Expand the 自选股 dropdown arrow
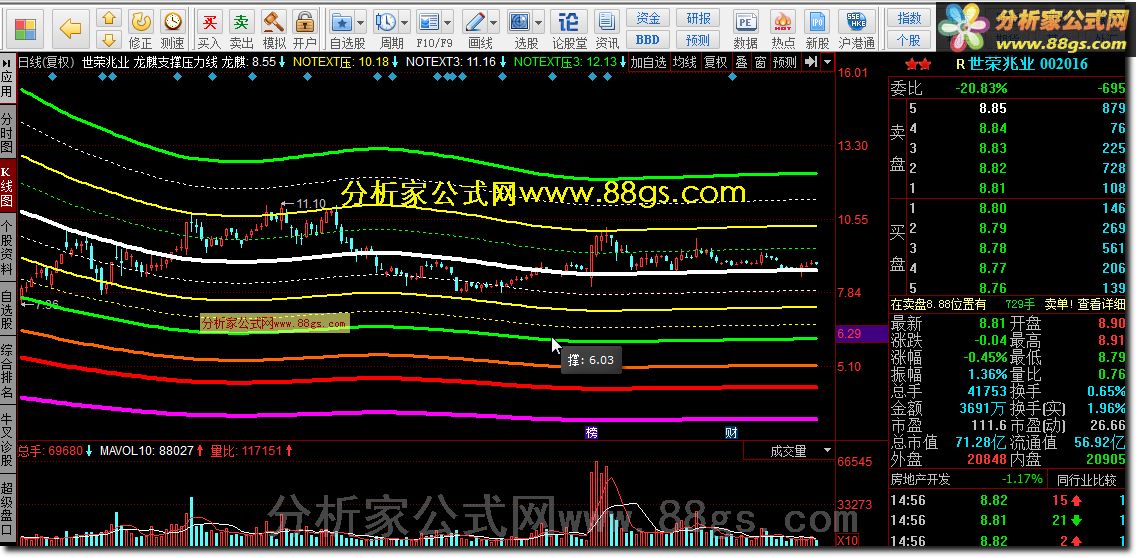This screenshot has width=1138, height=558. [361, 22]
